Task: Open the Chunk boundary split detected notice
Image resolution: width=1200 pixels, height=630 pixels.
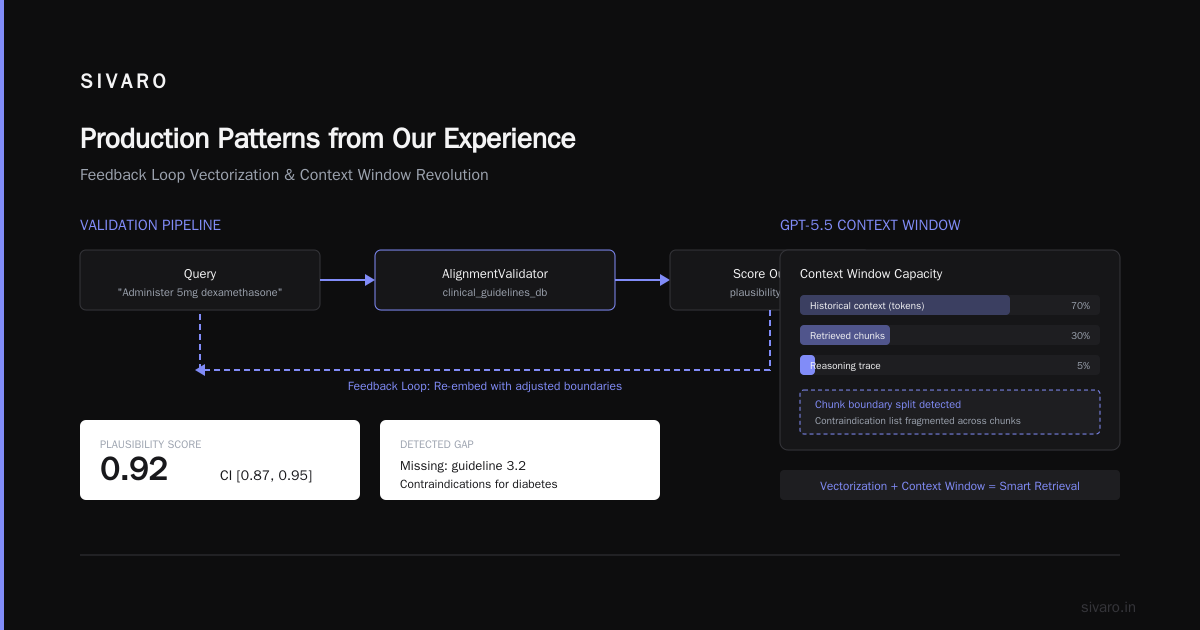Action: [950, 412]
